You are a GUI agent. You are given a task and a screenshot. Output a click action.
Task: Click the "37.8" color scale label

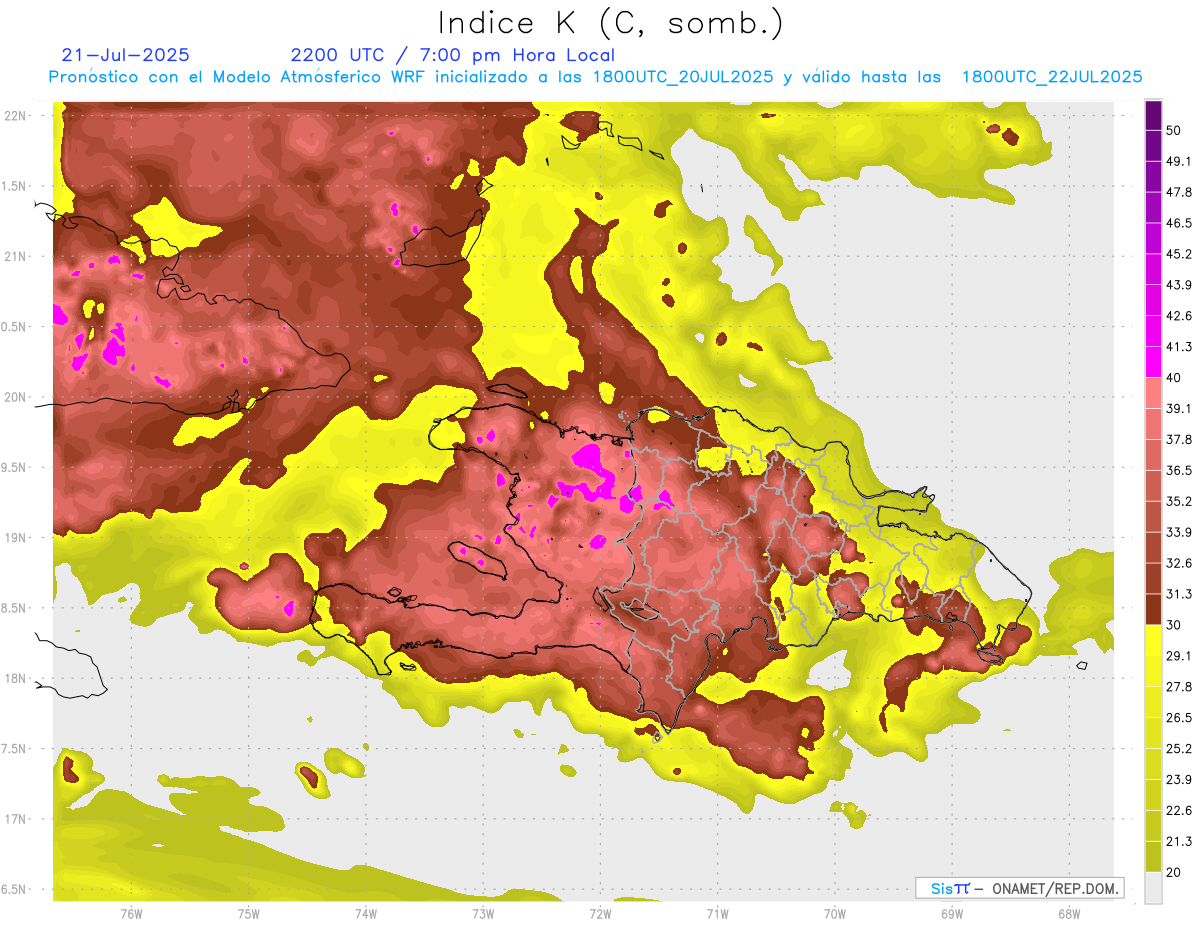click(x=1179, y=439)
